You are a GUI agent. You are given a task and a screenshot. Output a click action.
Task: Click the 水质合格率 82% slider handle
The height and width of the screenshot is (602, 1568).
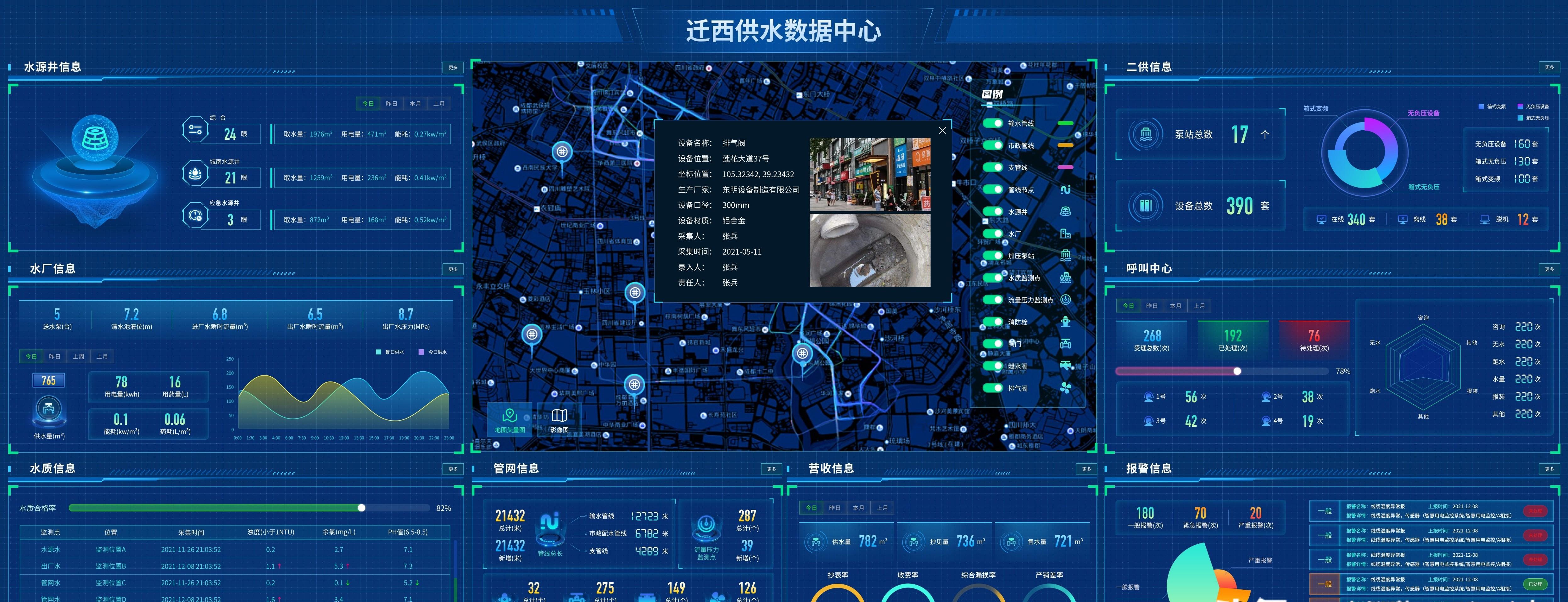[361, 508]
